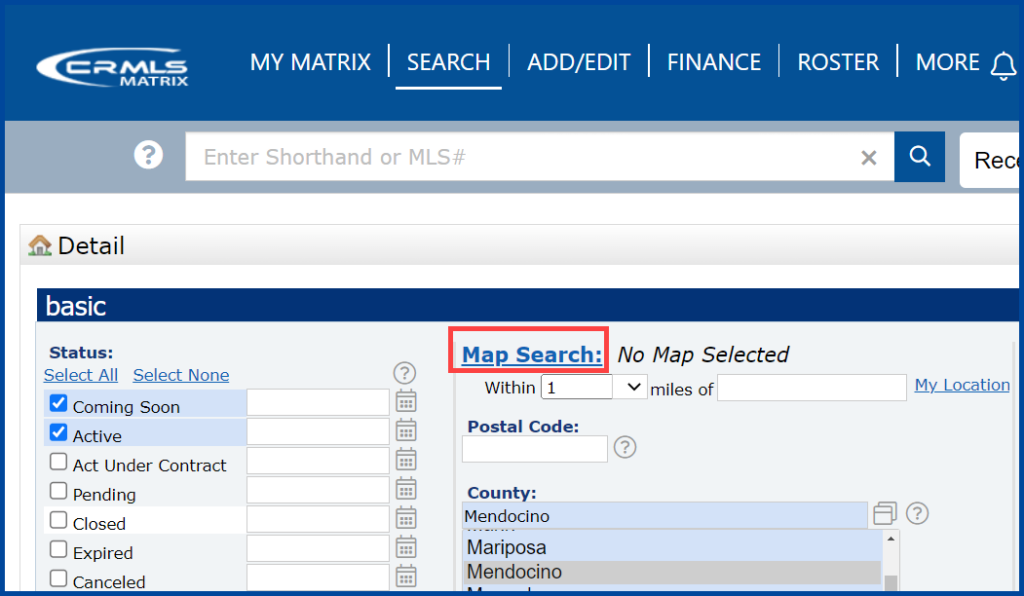
Task: Open the ADD/EDIT menu
Action: pyautogui.click(x=579, y=62)
